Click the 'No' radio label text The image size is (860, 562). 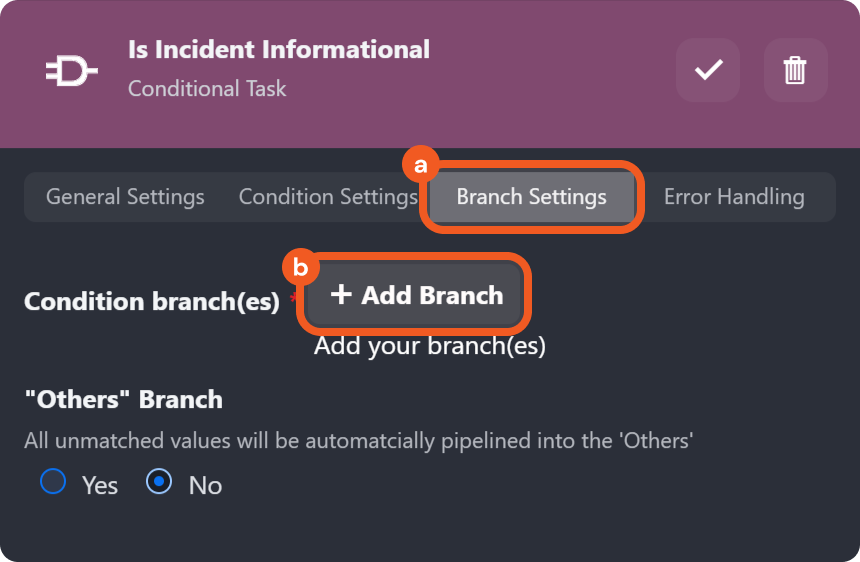205,486
